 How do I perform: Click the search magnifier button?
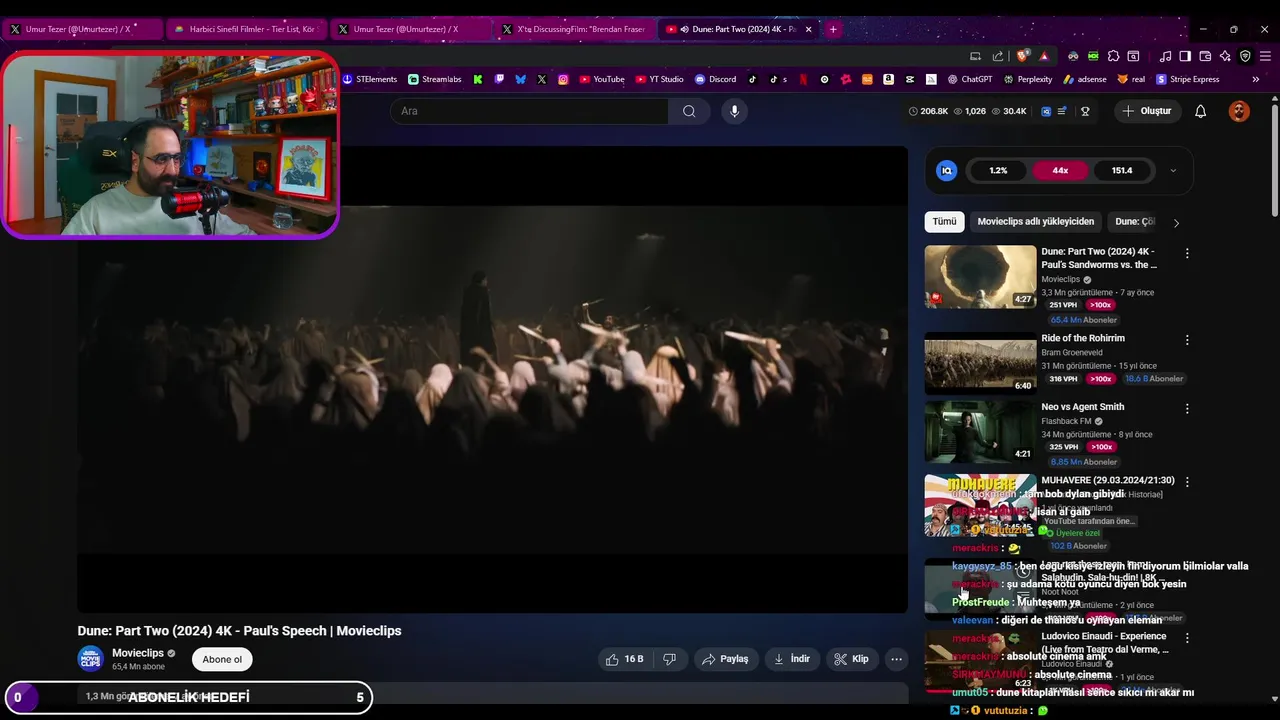[x=689, y=111]
